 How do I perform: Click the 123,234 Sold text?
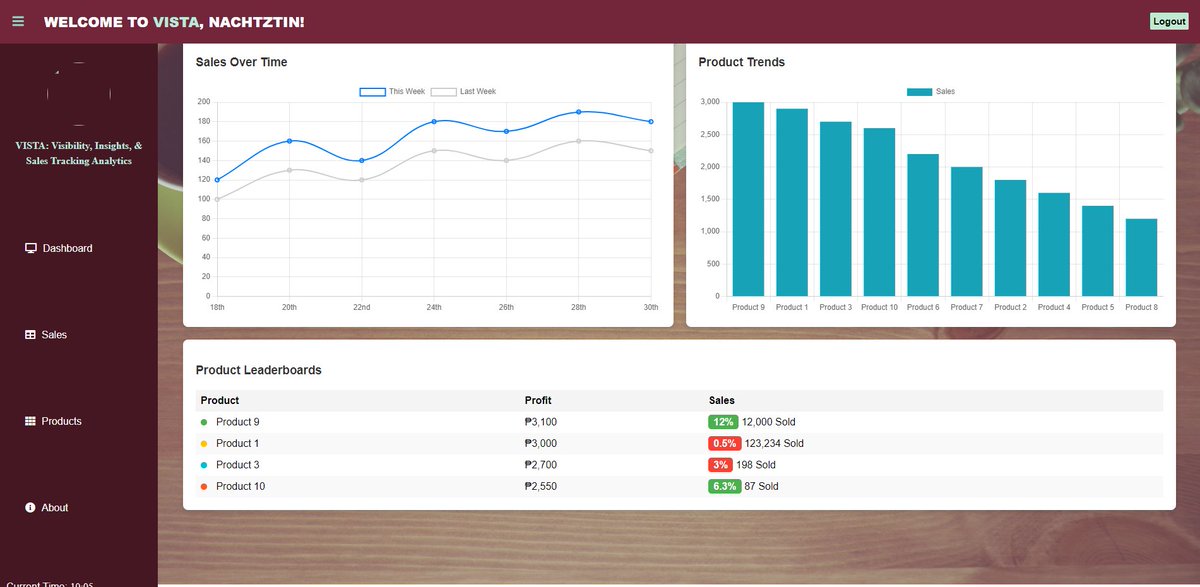coord(774,443)
